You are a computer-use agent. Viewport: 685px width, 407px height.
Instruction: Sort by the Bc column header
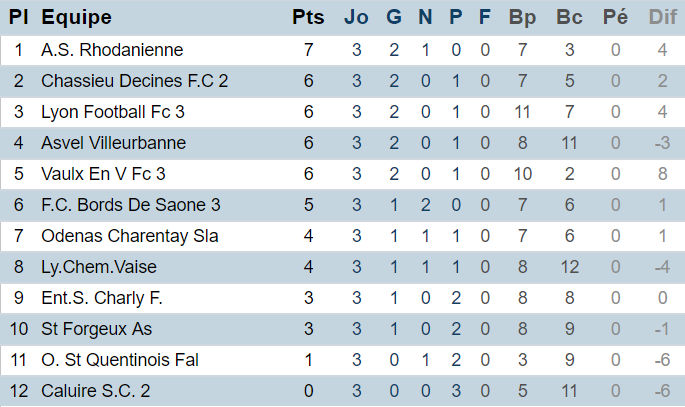(x=569, y=17)
